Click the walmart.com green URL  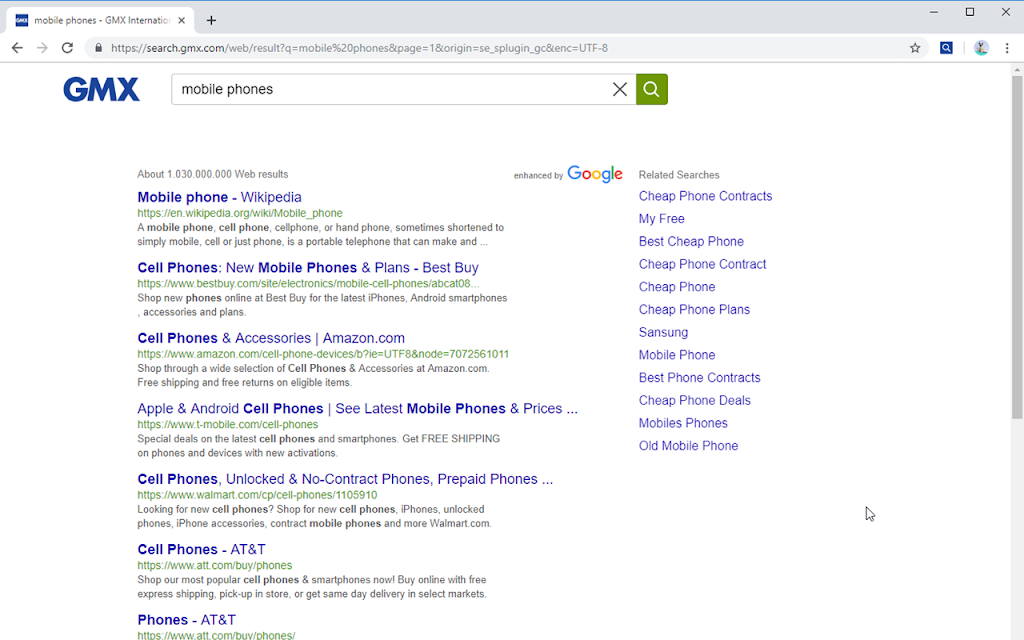(257, 495)
